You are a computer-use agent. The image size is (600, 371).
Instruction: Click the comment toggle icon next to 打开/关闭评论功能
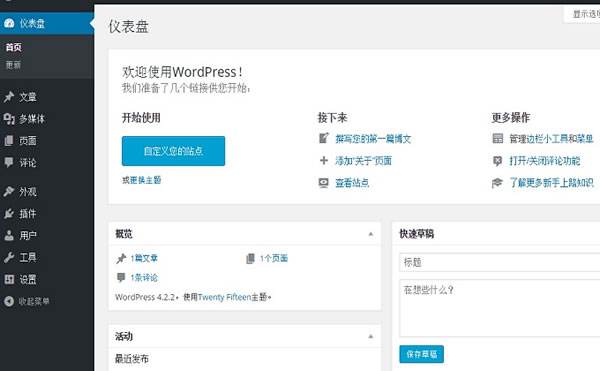(497, 161)
